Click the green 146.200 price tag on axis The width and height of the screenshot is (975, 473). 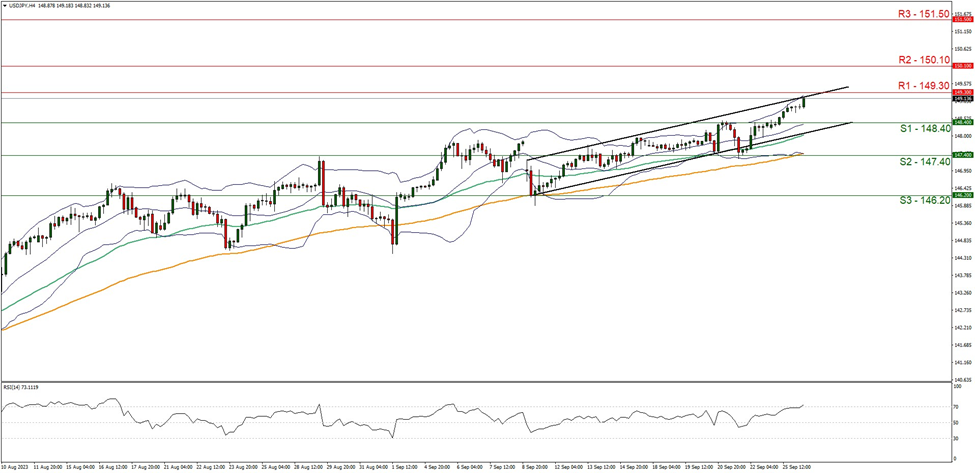[961, 195]
